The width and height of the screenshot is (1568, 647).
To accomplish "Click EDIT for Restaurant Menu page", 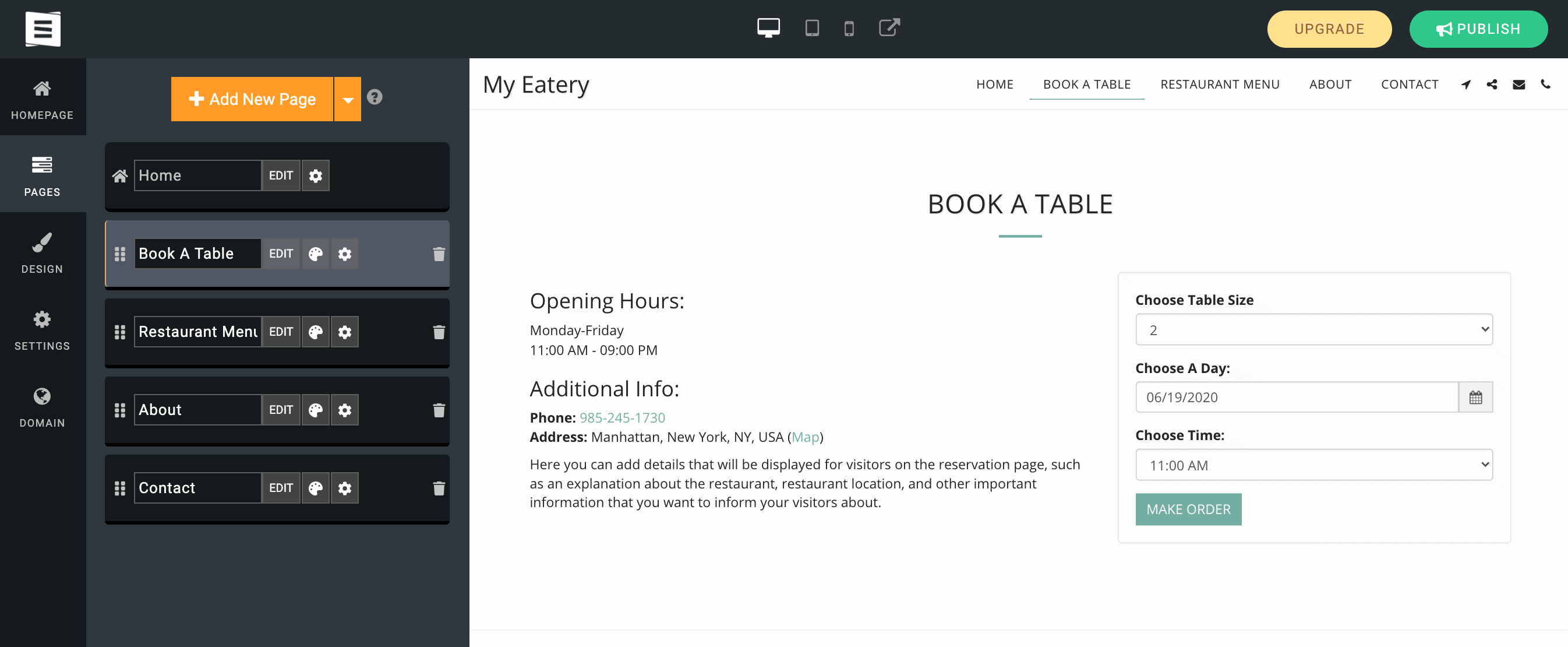I will point(281,332).
